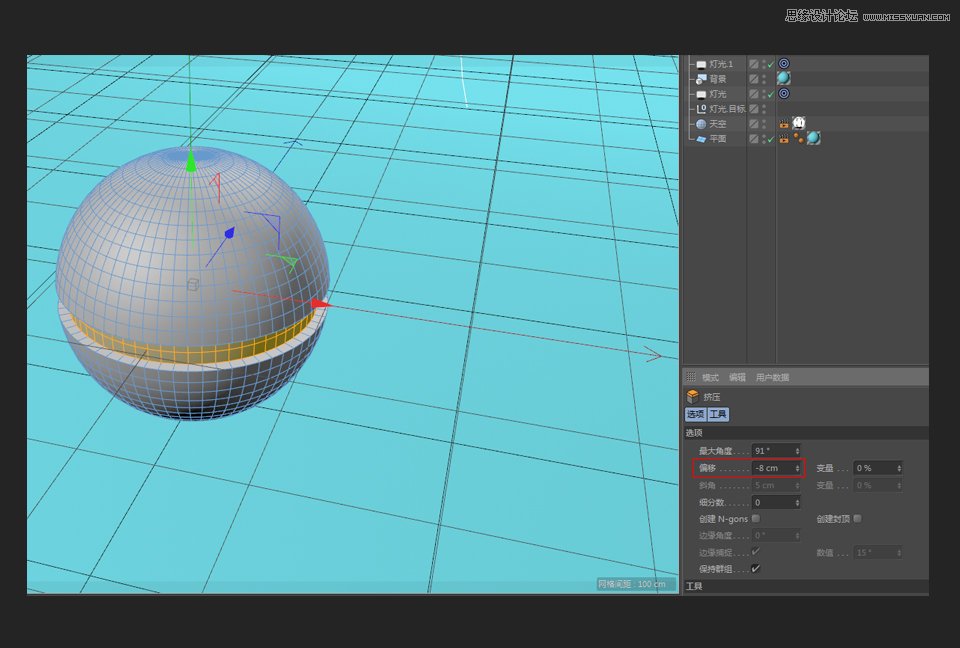Click the 背景 background object icon
The height and width of the screenshot is (648, 960).
coord(700,78)
